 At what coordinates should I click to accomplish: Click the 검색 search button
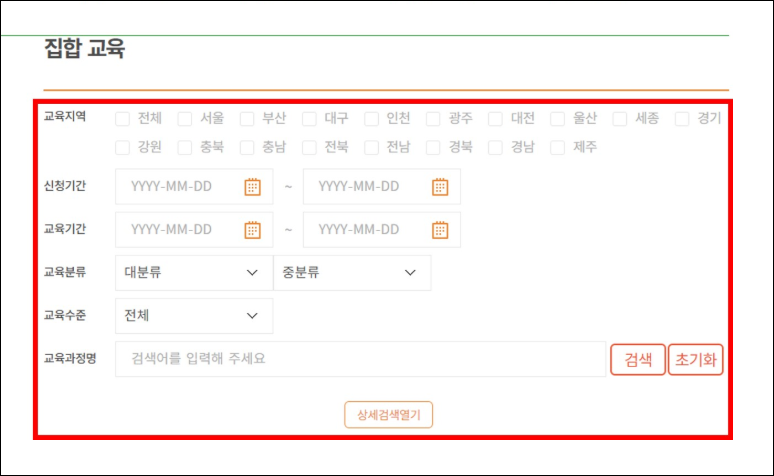click(638, 359)
